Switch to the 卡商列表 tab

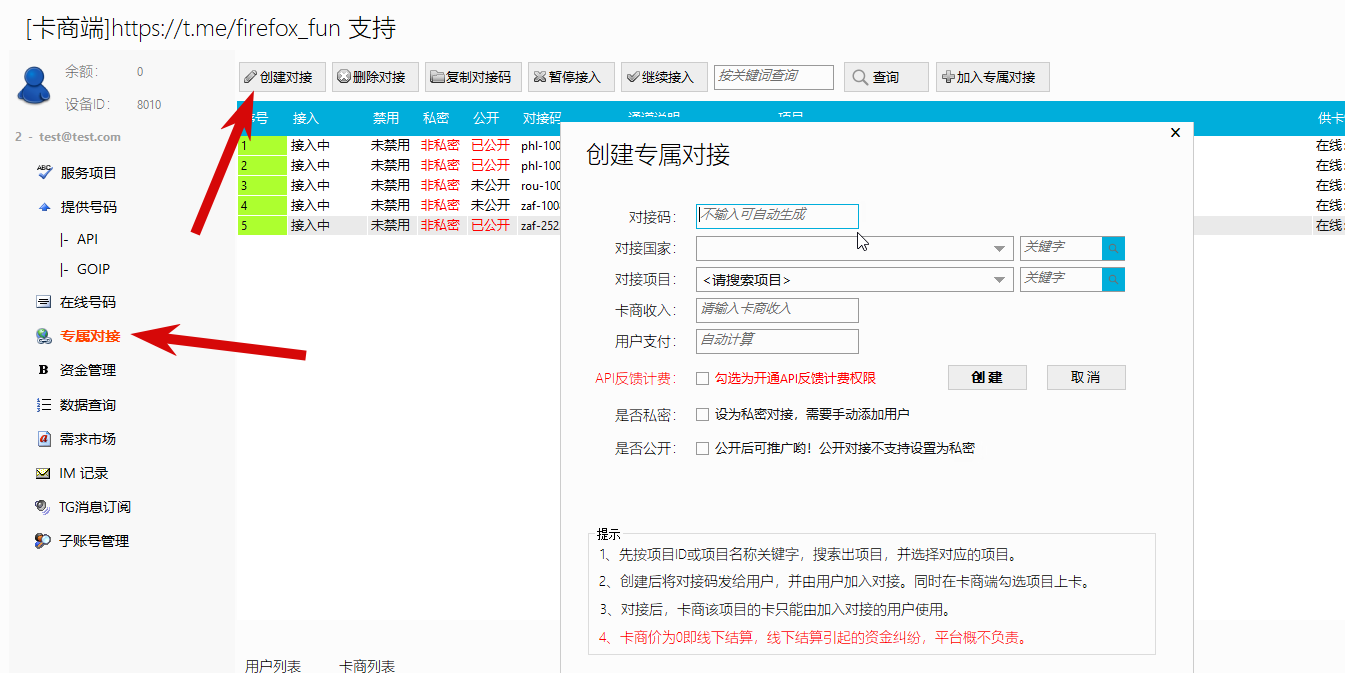367,665
